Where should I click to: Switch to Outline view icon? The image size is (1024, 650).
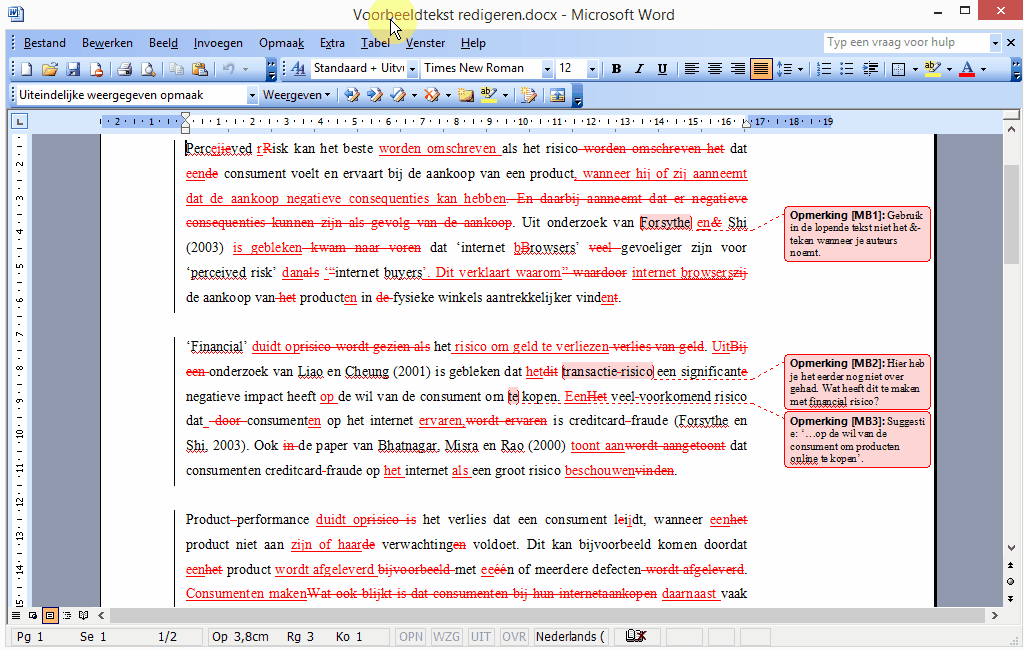point(67,615)
